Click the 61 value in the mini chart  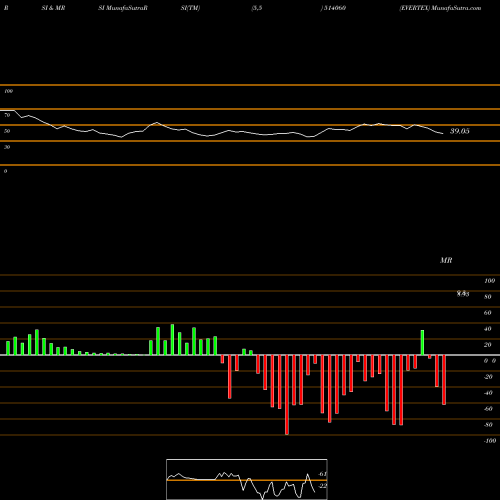click(322, 474)
